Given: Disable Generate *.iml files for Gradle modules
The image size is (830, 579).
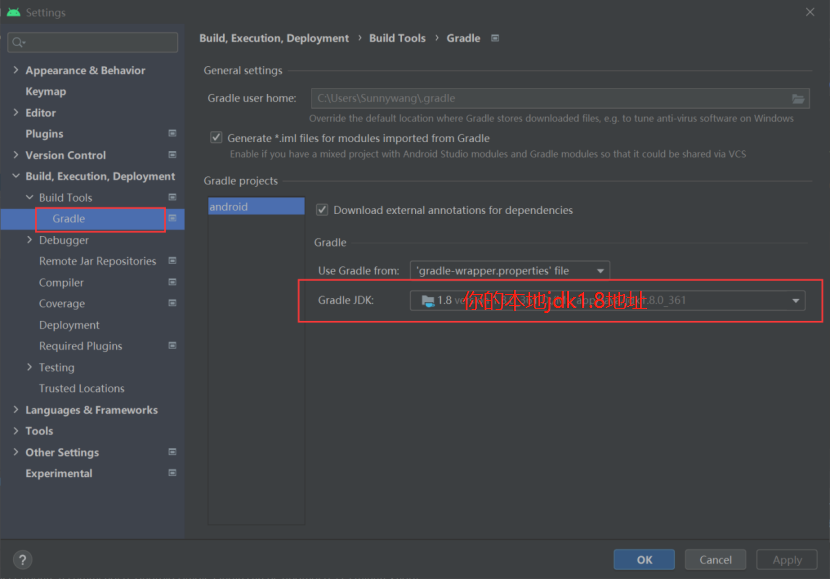Looking at the screenshot, I should 216,138.
